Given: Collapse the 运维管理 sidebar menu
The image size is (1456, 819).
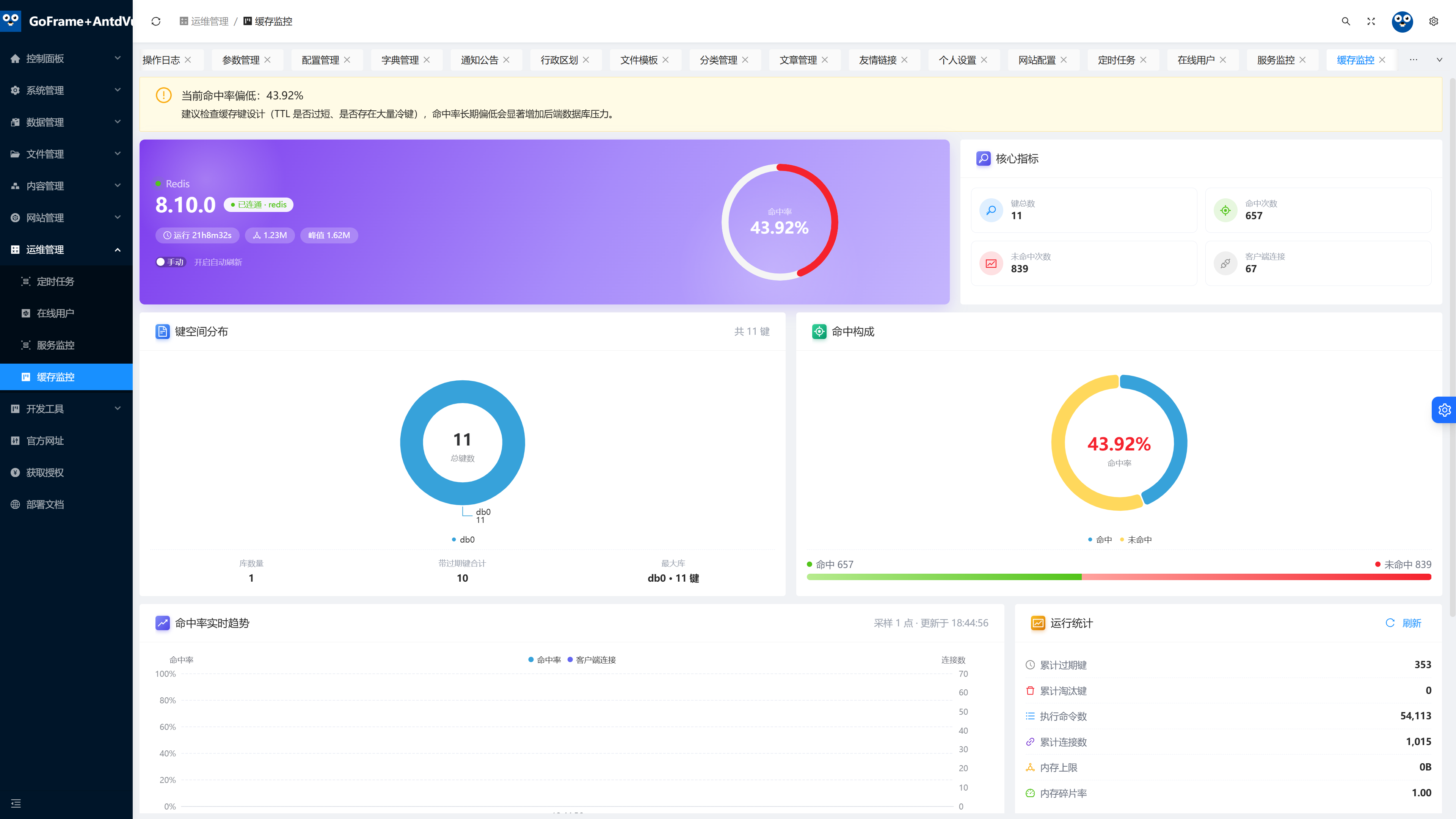Looking at the screenshot, I should pyautogui.click(x=66, y=250).
